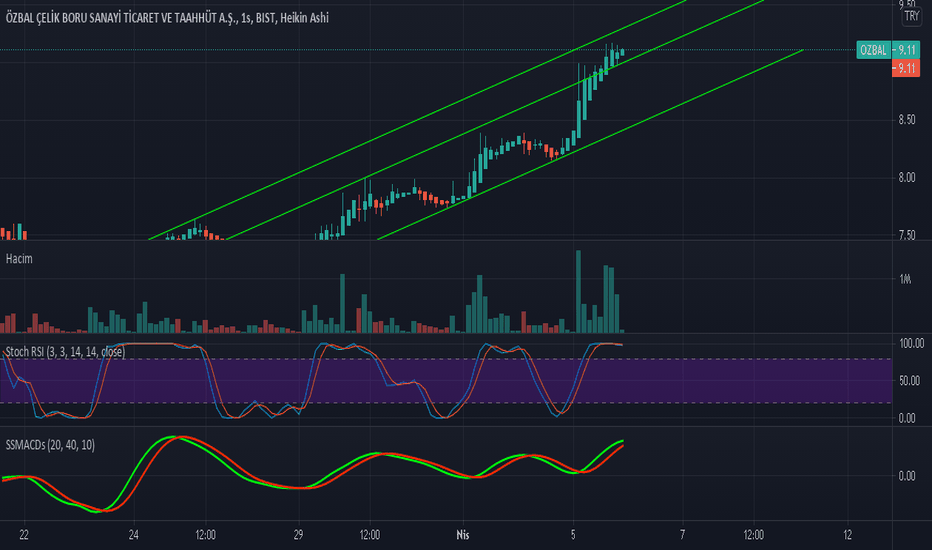Open the Stoch RSI indicator legend
This screenshot has height=550, width=932.
65,351
